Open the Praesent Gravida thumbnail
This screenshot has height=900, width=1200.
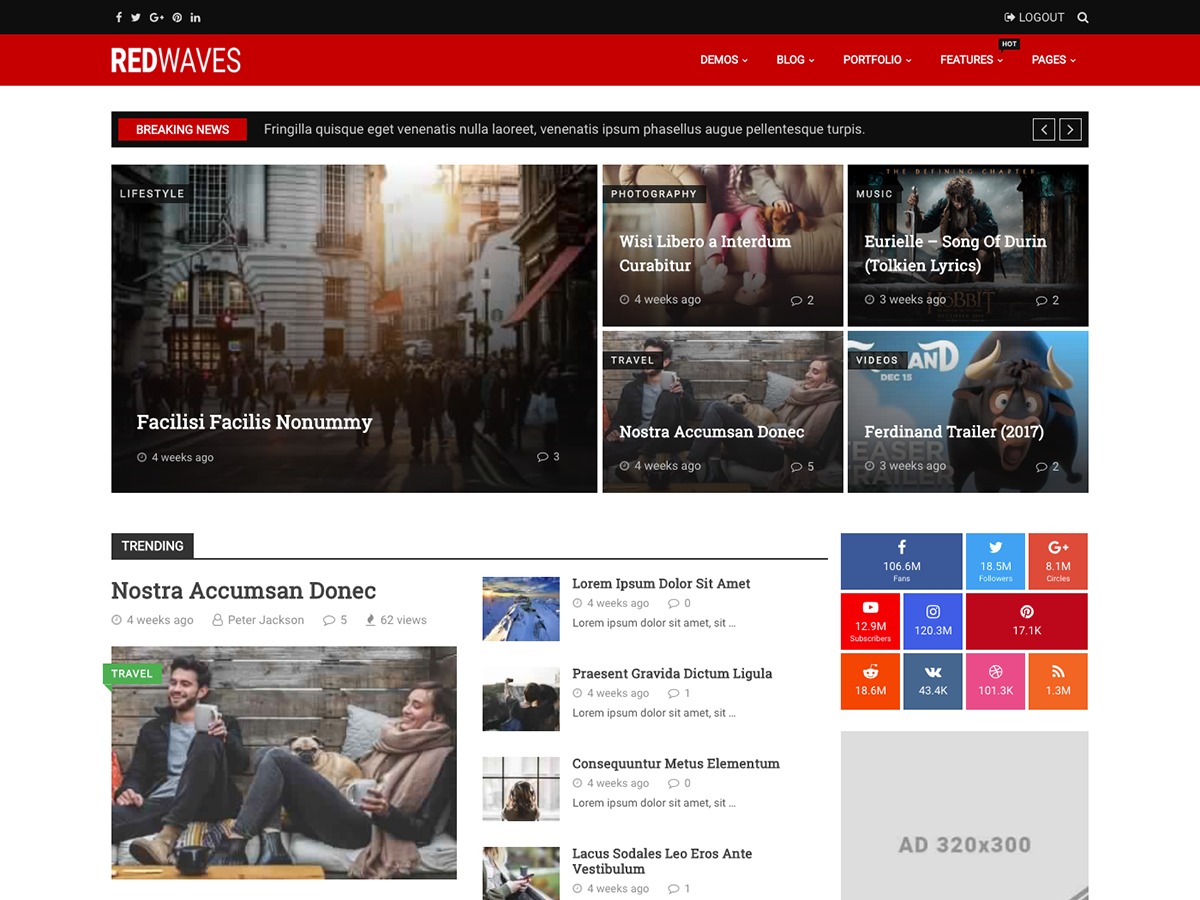point(521,699)
